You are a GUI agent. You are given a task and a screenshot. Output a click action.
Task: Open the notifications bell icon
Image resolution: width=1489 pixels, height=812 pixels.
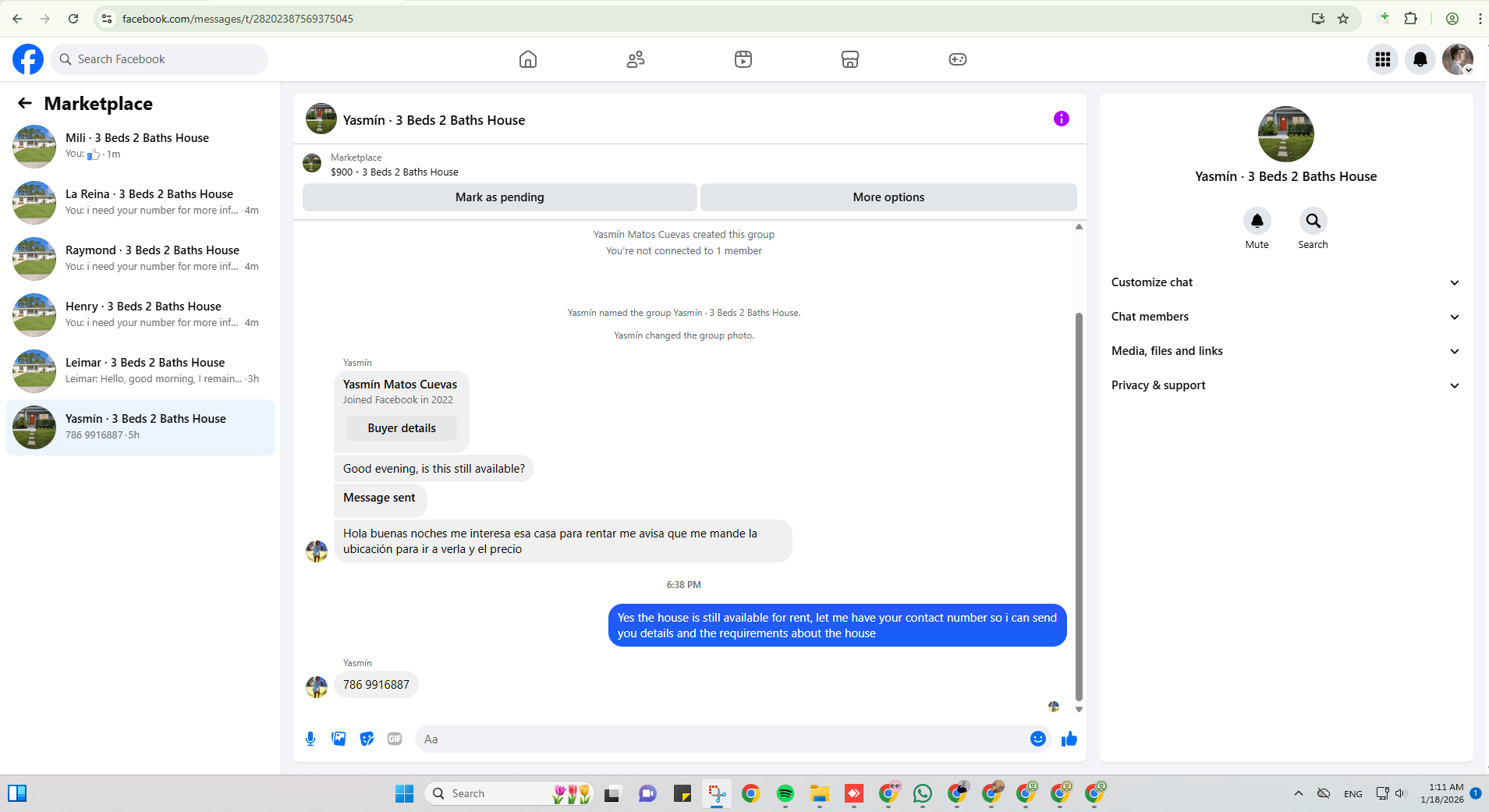pyautogui.click(x=1420, y=59)
